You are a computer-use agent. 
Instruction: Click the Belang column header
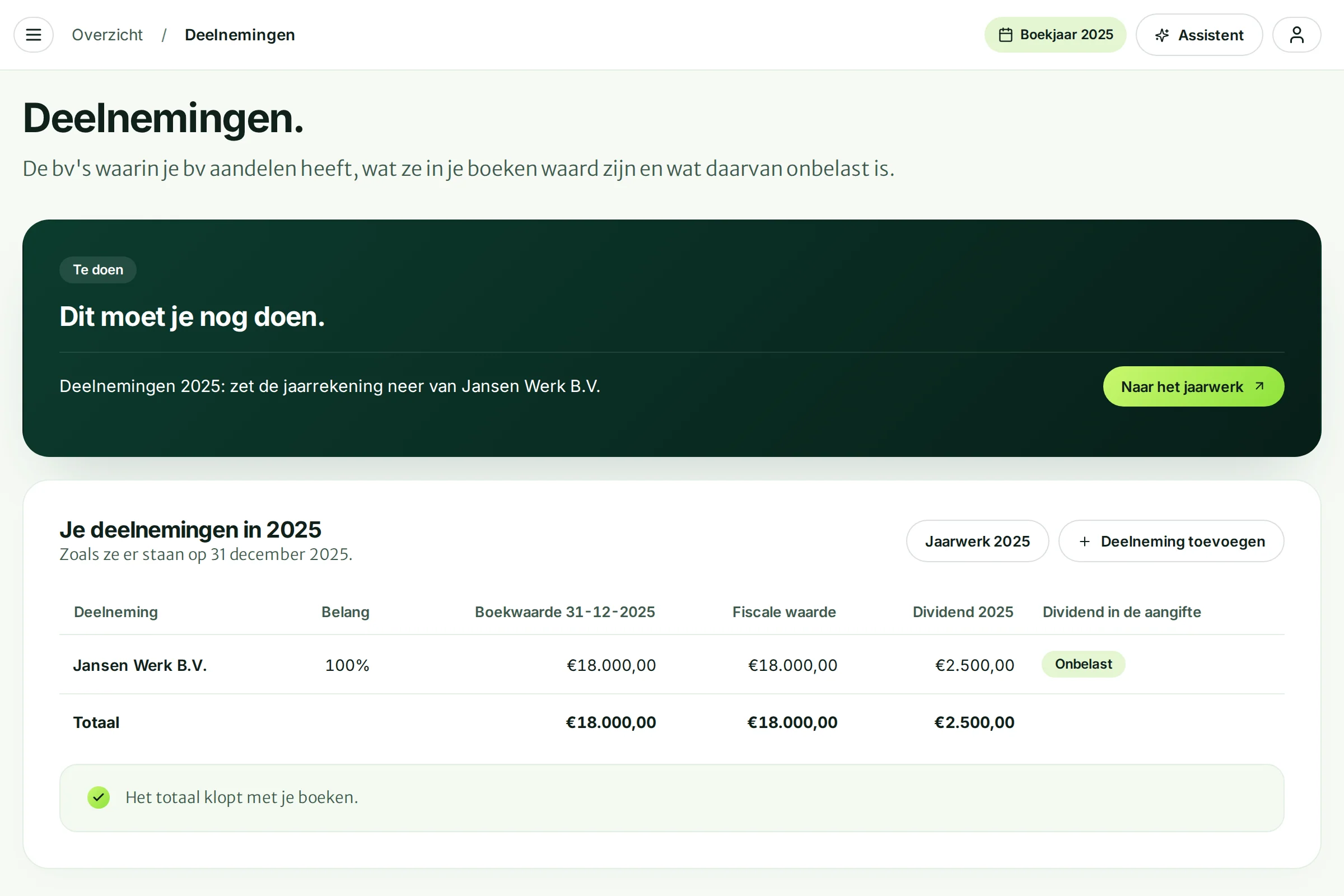[345, 612]
